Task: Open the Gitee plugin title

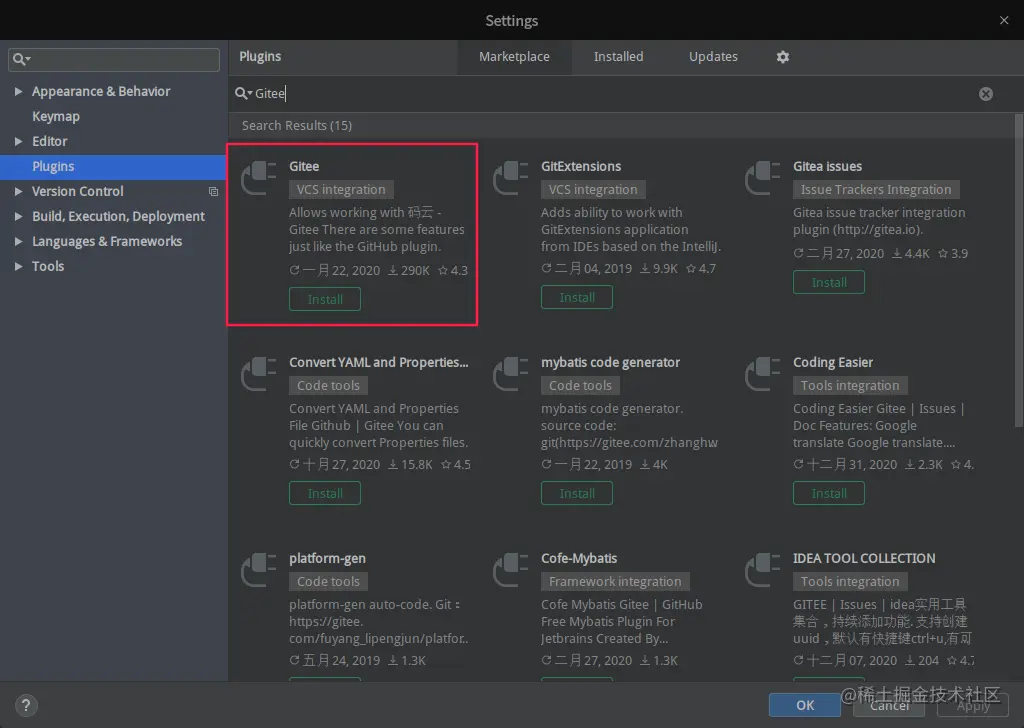Action: (x=304, y=166)
